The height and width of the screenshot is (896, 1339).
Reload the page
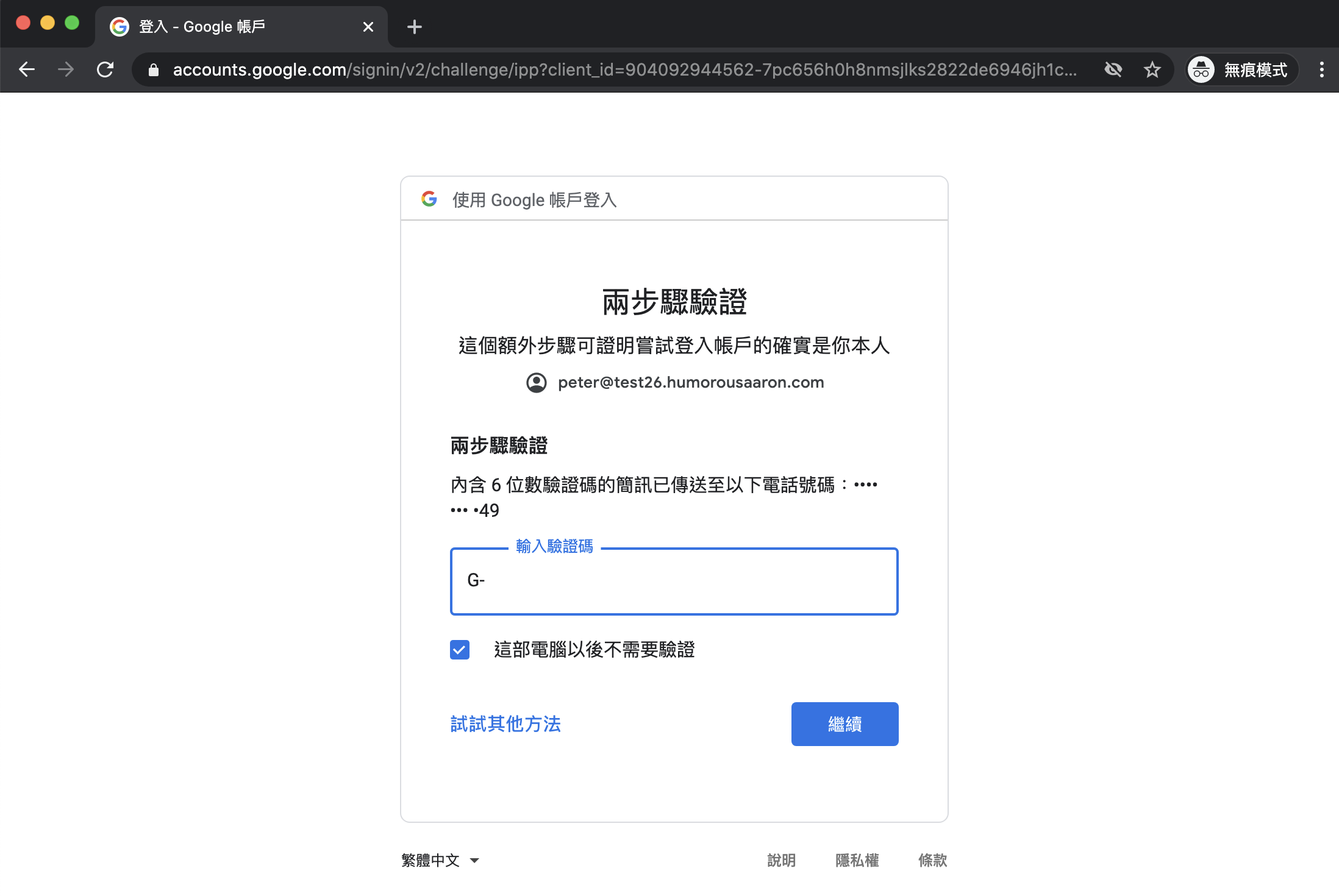(105, 69)
